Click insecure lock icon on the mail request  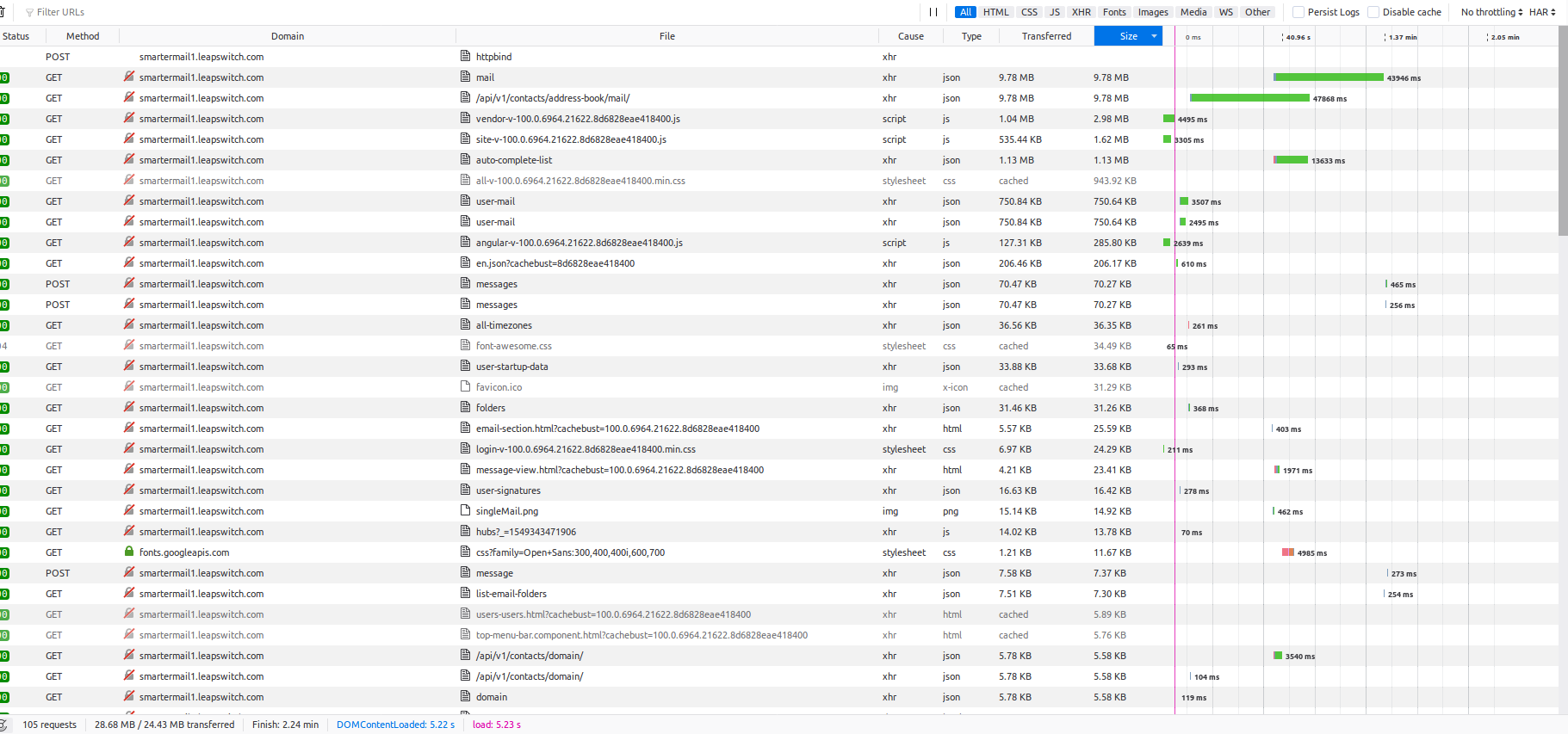[129, 77]
